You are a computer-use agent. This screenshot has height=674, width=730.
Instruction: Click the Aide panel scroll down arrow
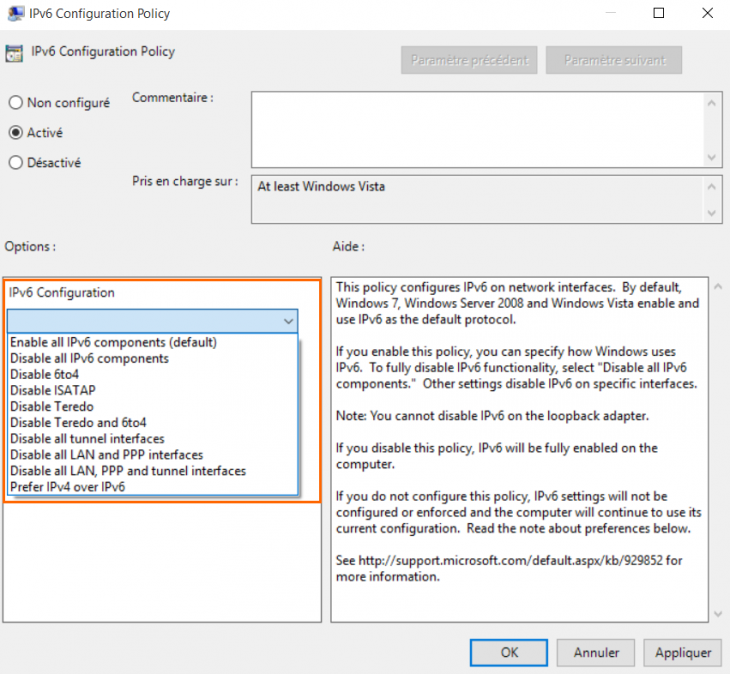[x=718, y=614]
